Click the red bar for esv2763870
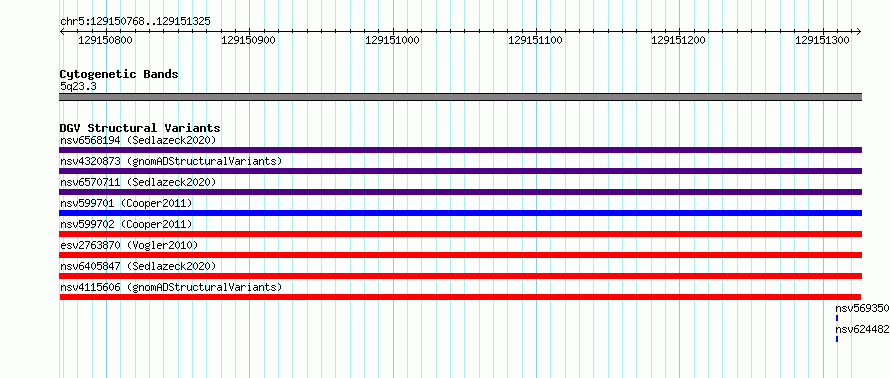 [460, 255]
